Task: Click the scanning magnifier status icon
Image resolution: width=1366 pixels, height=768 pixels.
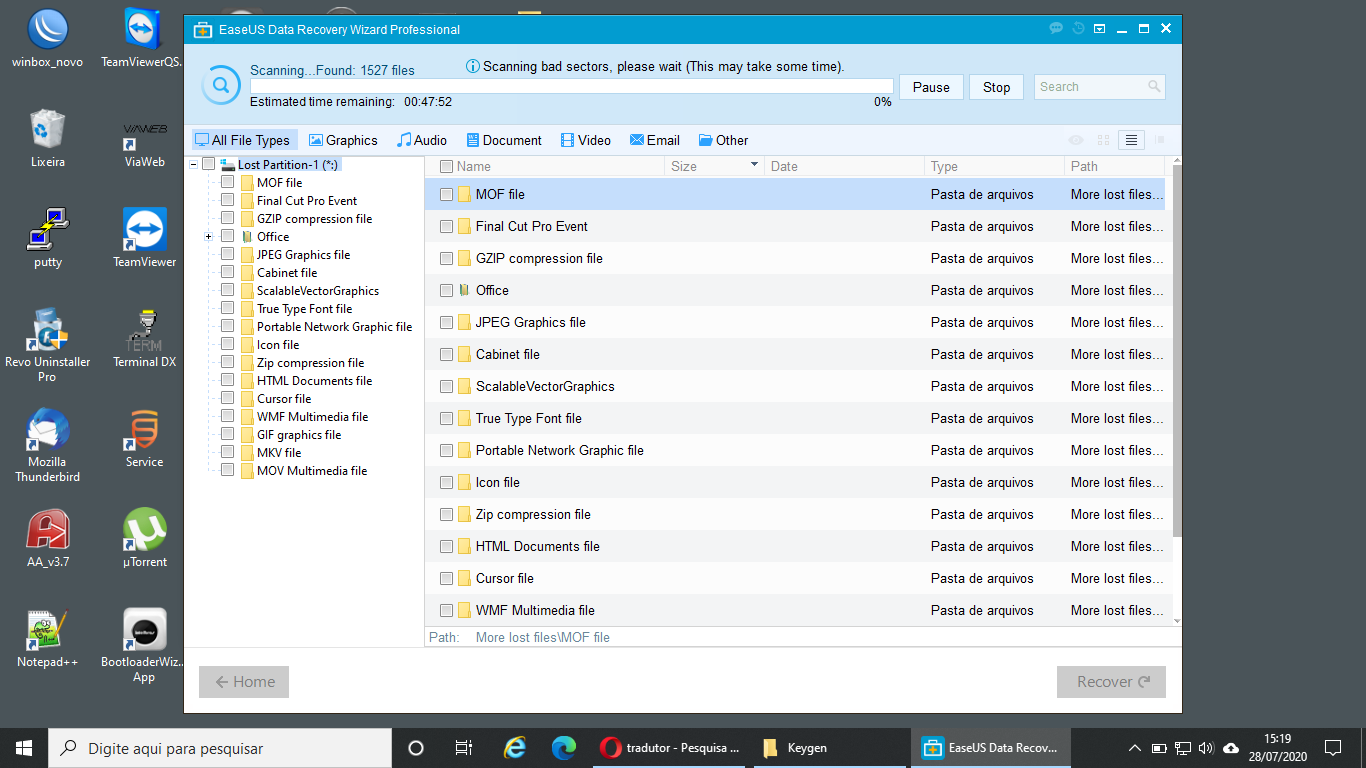Action: [221, 85]
